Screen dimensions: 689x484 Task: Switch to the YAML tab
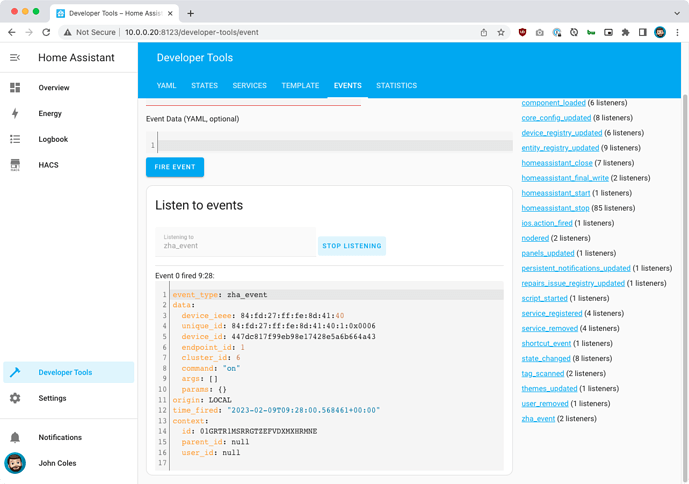pos(166,86)
